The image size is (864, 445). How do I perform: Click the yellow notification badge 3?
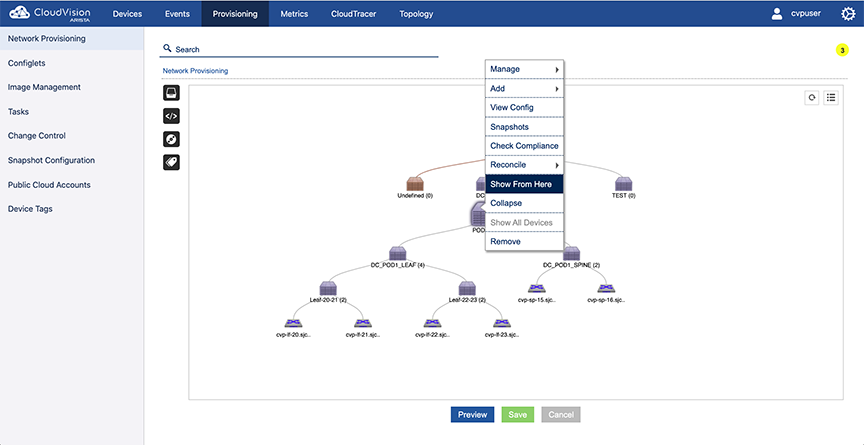(x=842, y=50)
